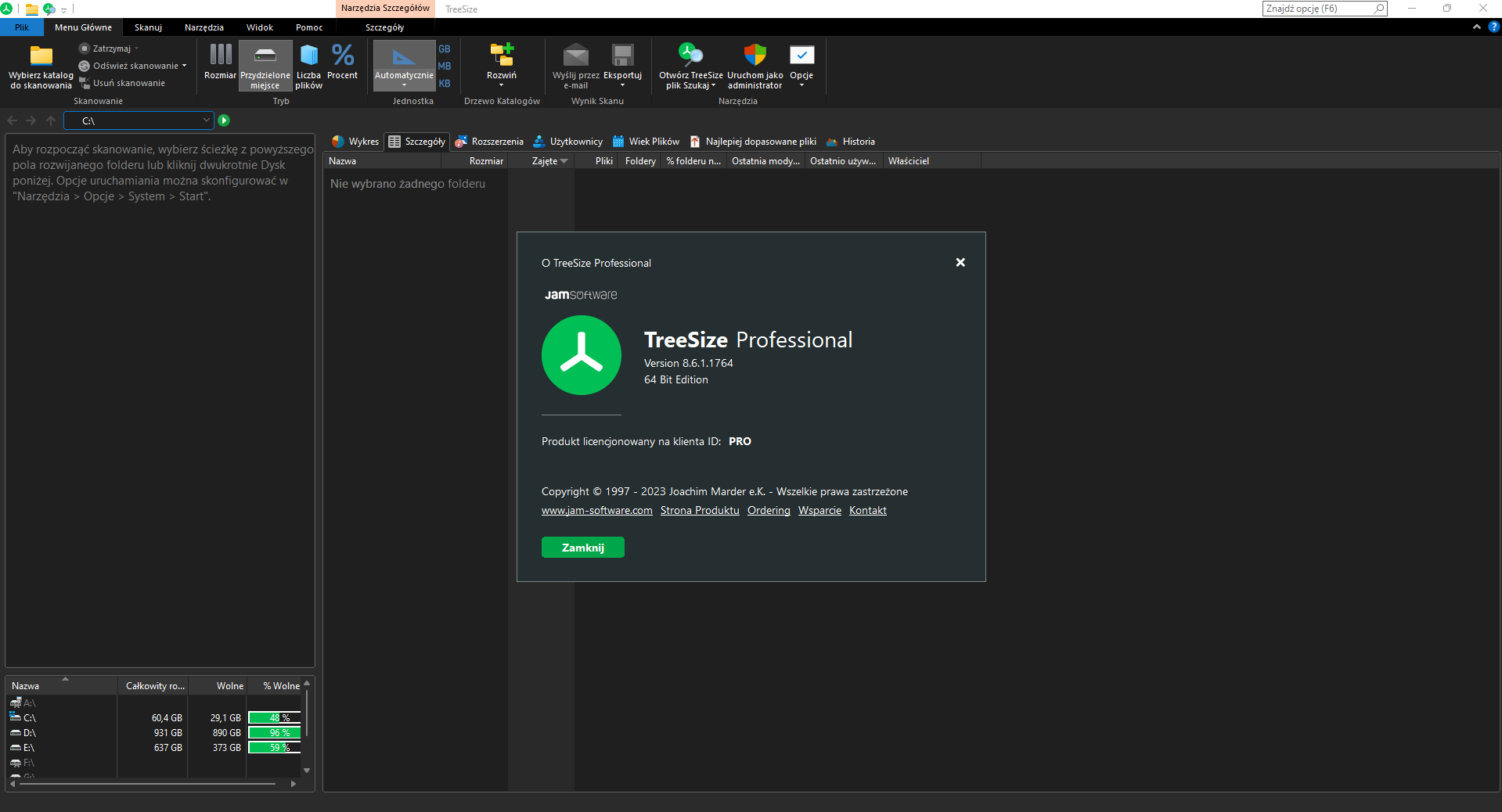Toggle the GB unit option
The height and width of the screenshot is (812, 1502).
445,49
